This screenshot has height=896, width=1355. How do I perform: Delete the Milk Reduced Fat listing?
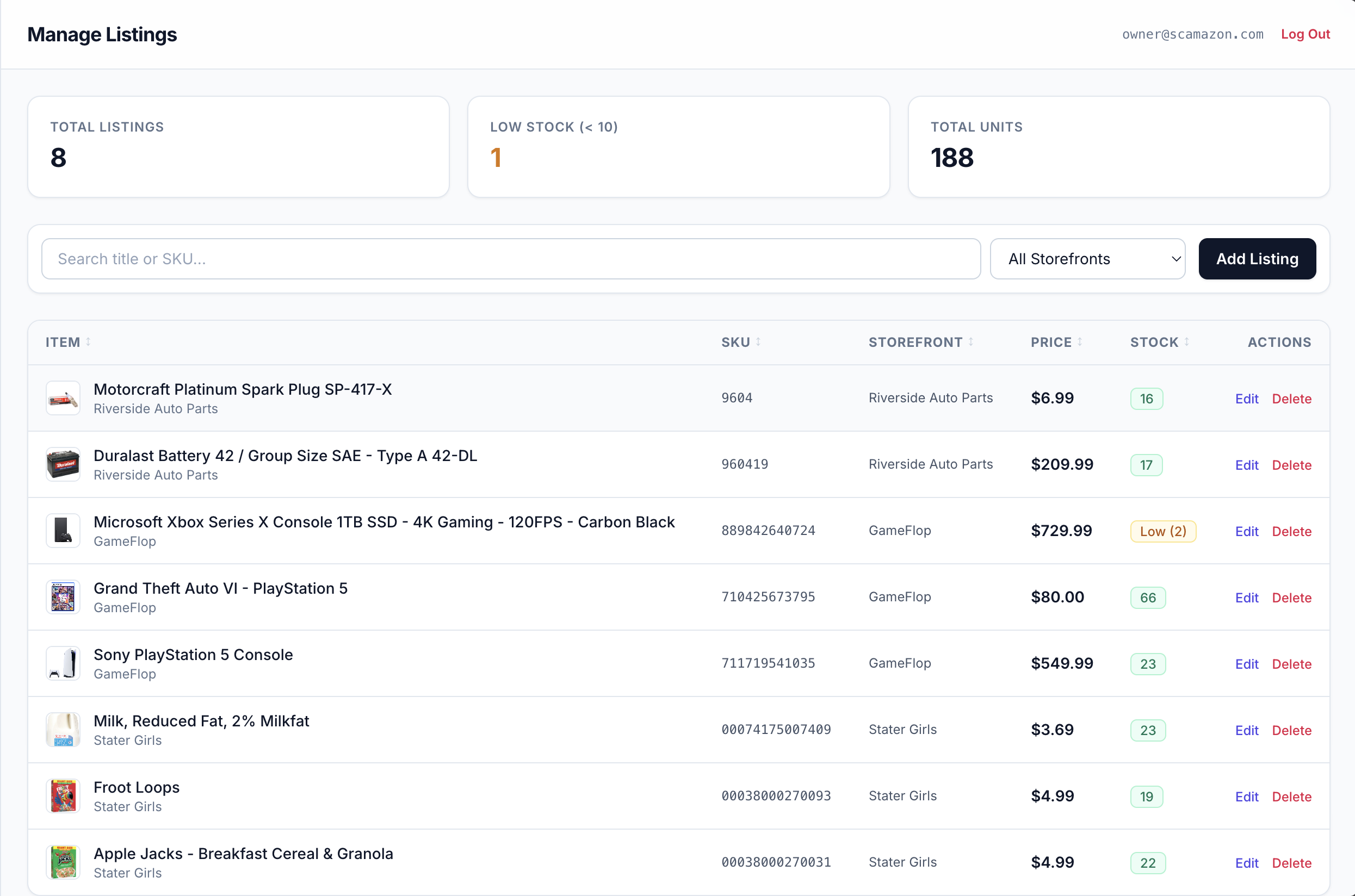point(1291,730)
